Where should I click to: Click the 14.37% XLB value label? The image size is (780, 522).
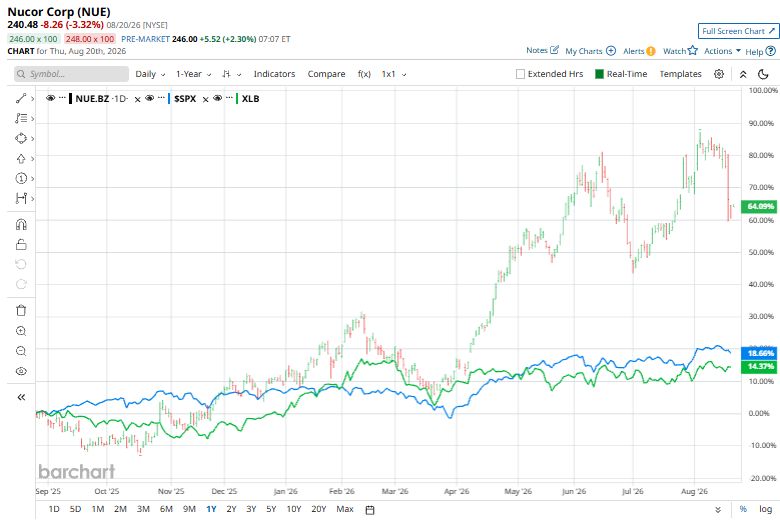(760, 367)
